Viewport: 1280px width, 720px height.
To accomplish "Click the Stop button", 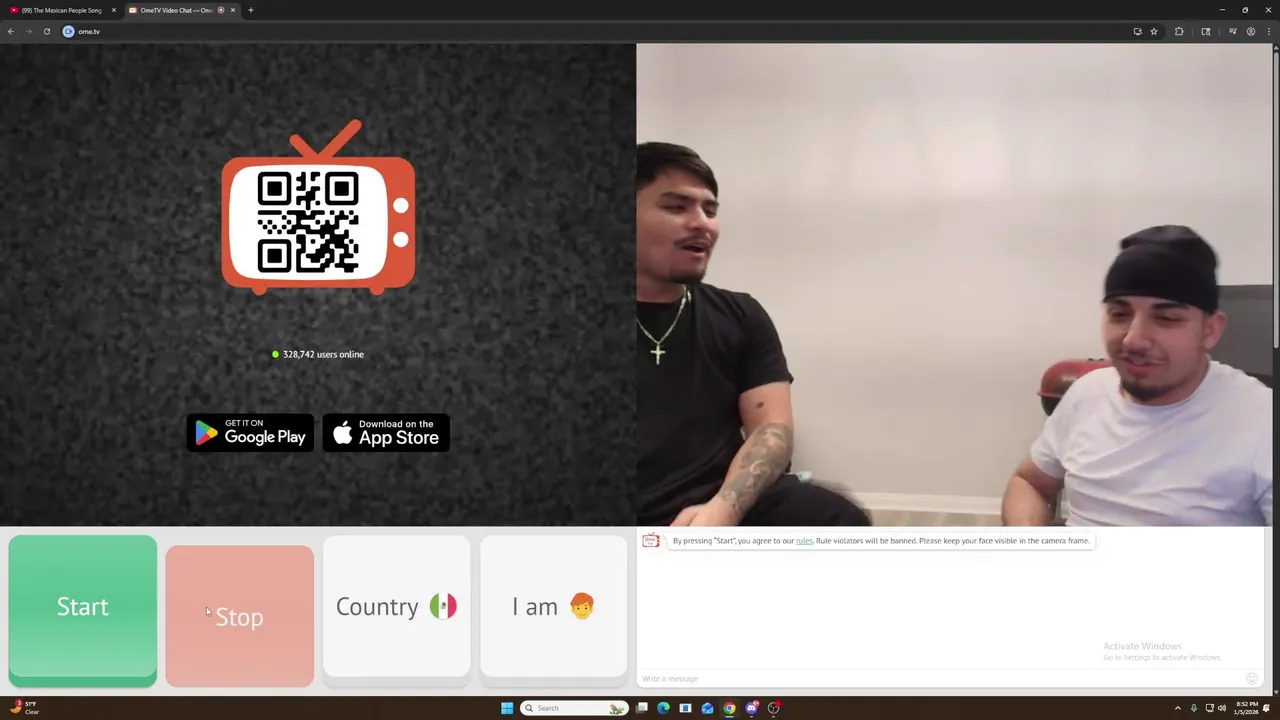I will [240, 616].
